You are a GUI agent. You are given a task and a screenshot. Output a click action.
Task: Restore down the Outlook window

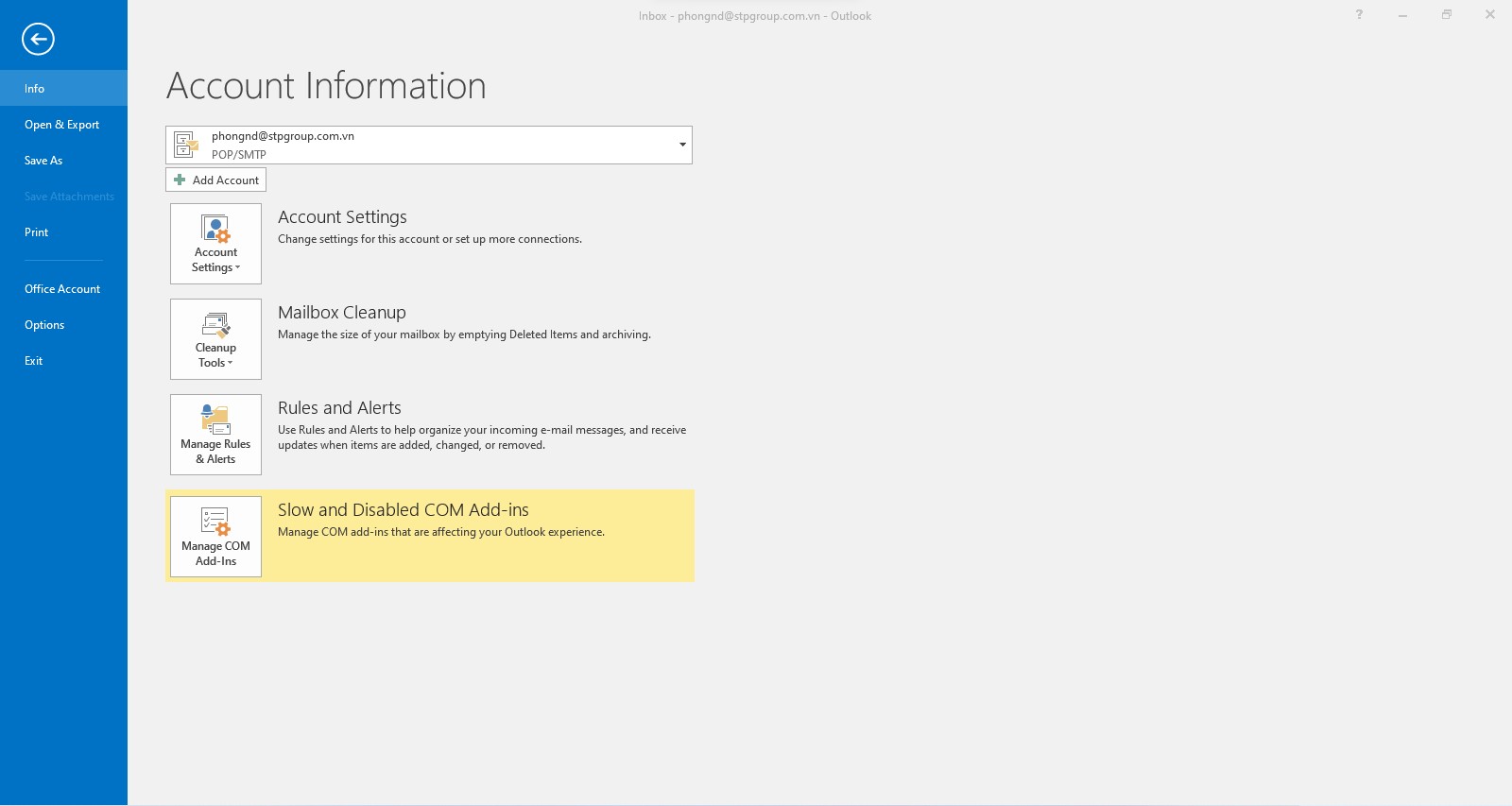pos(1446,15)
